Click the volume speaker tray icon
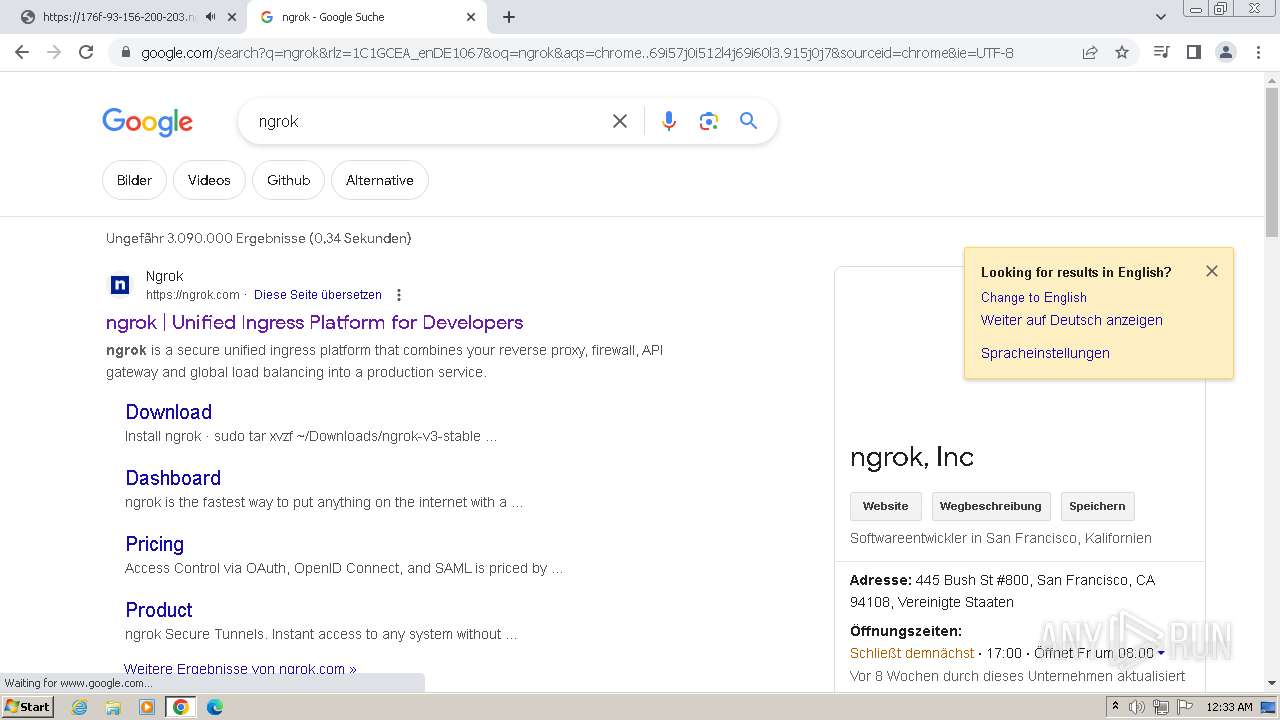The image size is (1280, 720). pyautogui.click(x=1137, y=707)
